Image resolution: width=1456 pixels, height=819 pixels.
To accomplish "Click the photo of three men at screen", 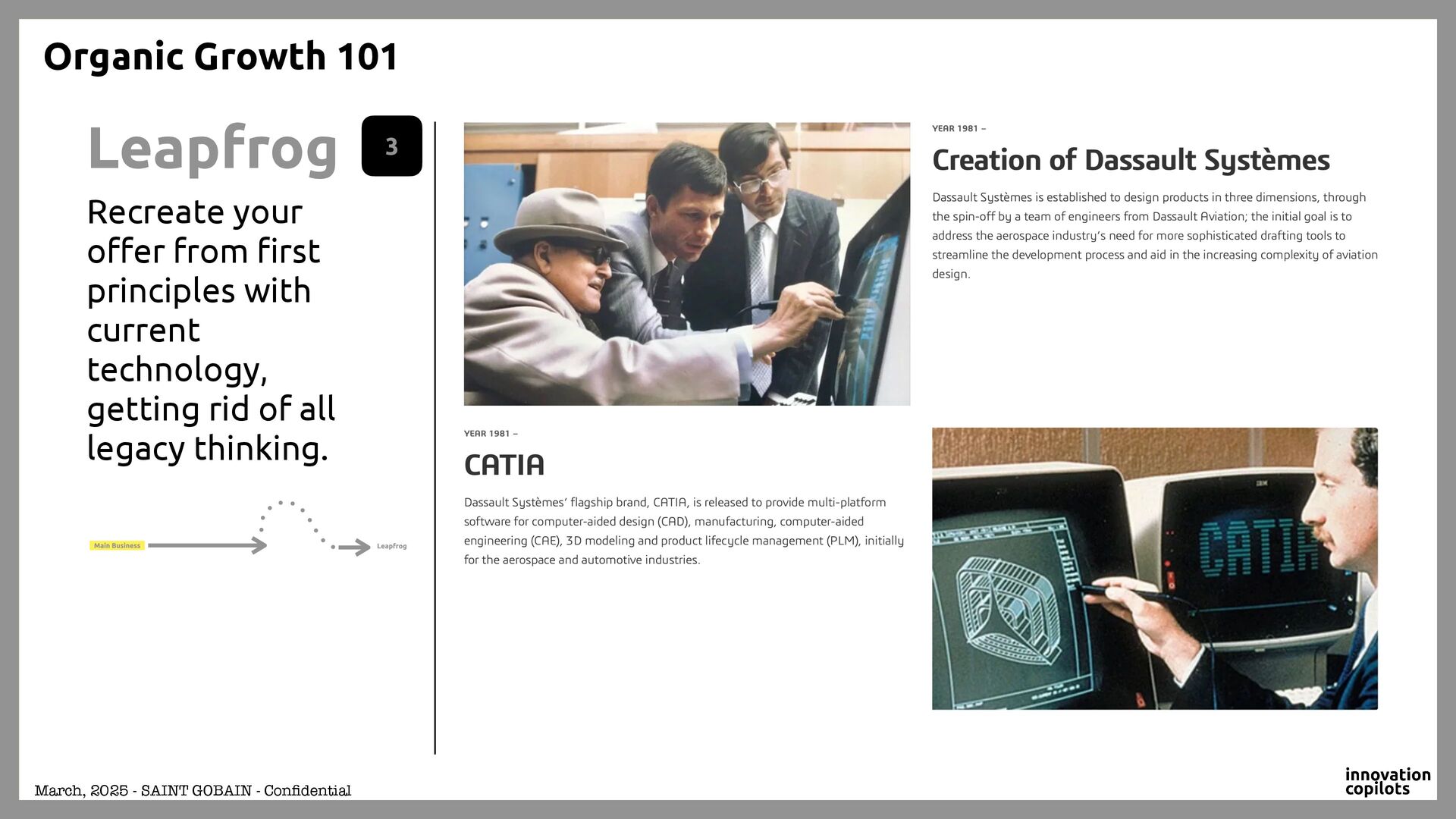I will tap(686, 264).
